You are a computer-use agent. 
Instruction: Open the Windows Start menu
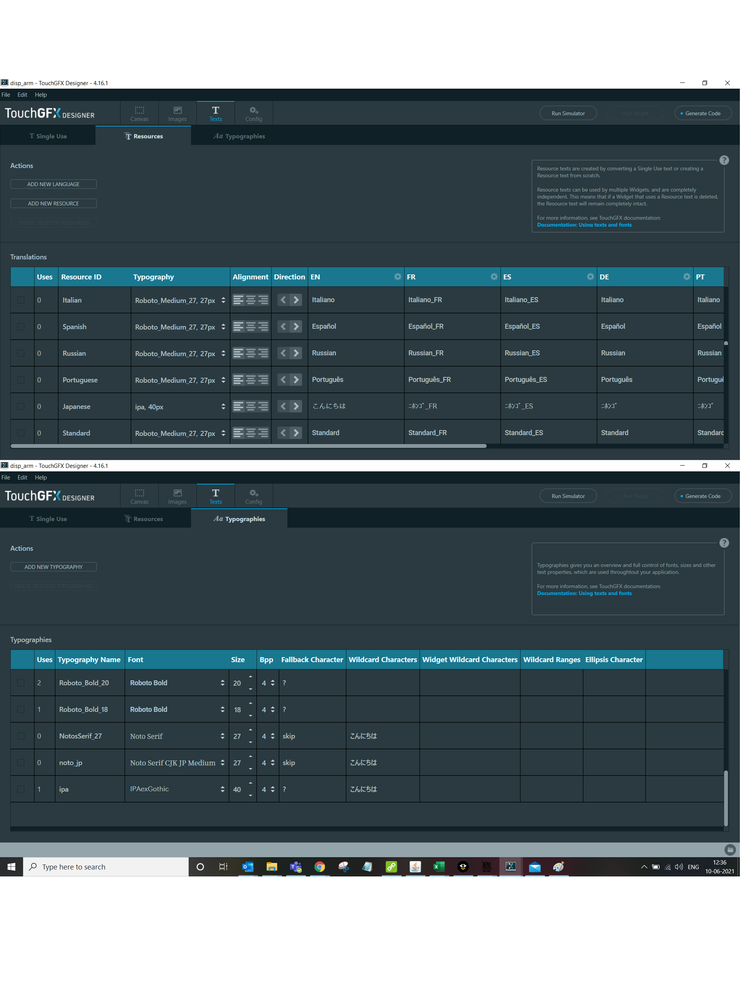[11, 866]
